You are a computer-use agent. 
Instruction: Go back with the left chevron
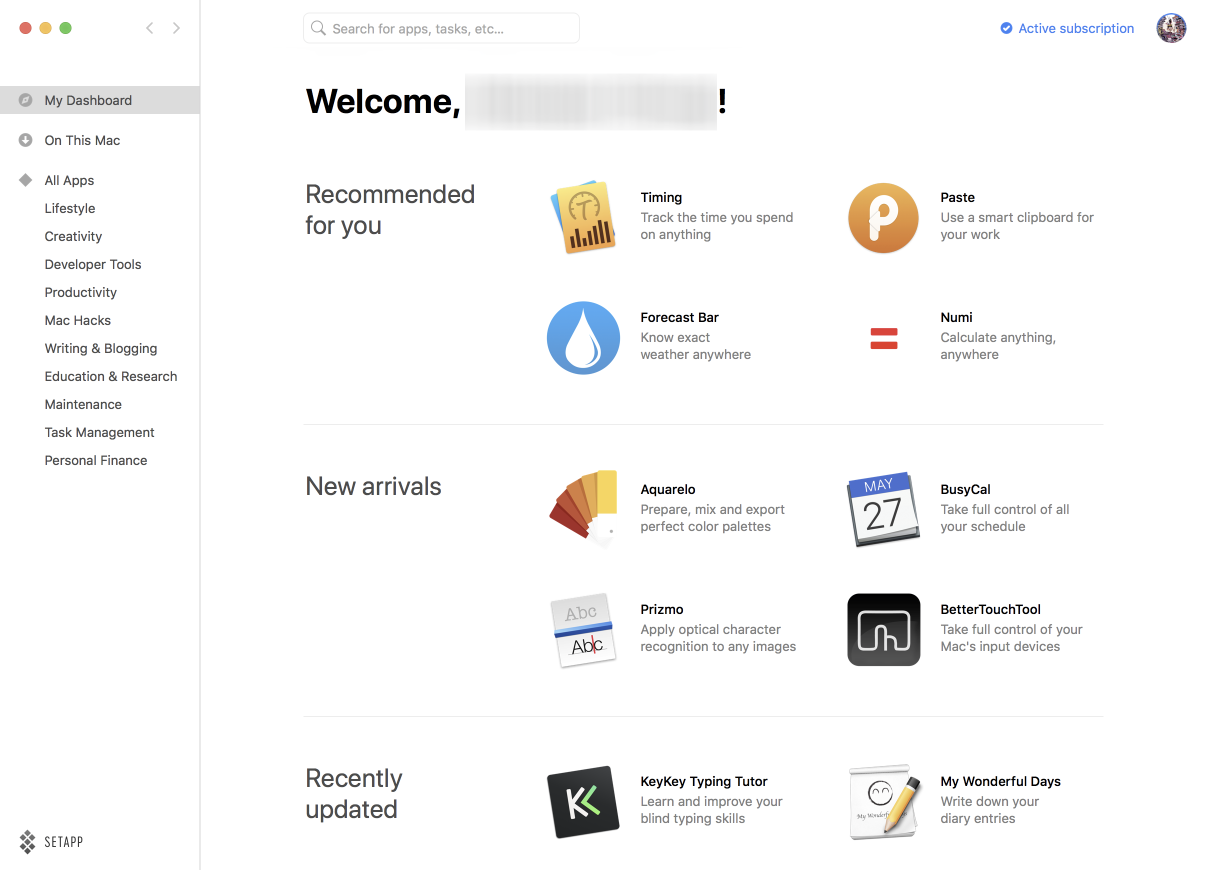coord(150,28)
